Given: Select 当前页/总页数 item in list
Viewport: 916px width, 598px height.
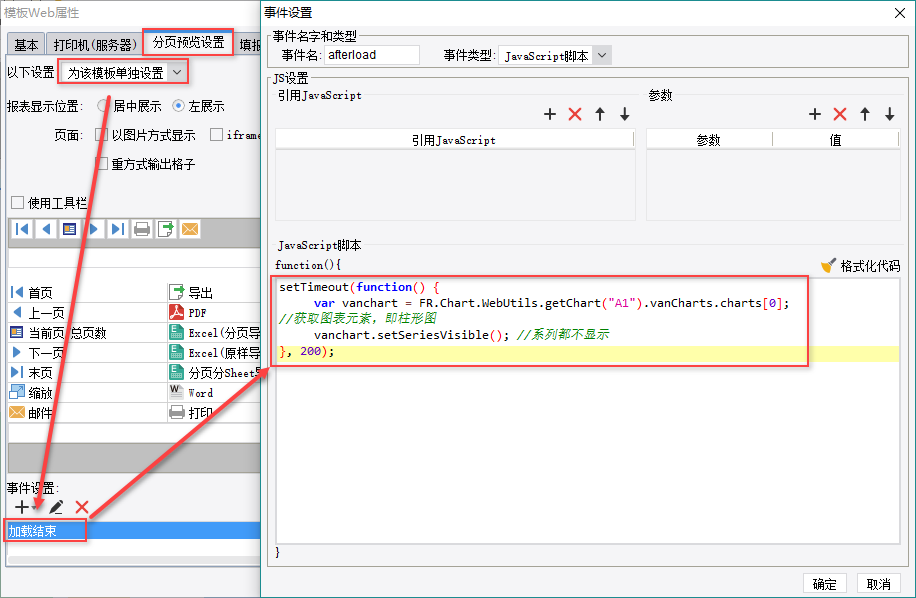Looking at the screenshot, I should tap(88, 333).
